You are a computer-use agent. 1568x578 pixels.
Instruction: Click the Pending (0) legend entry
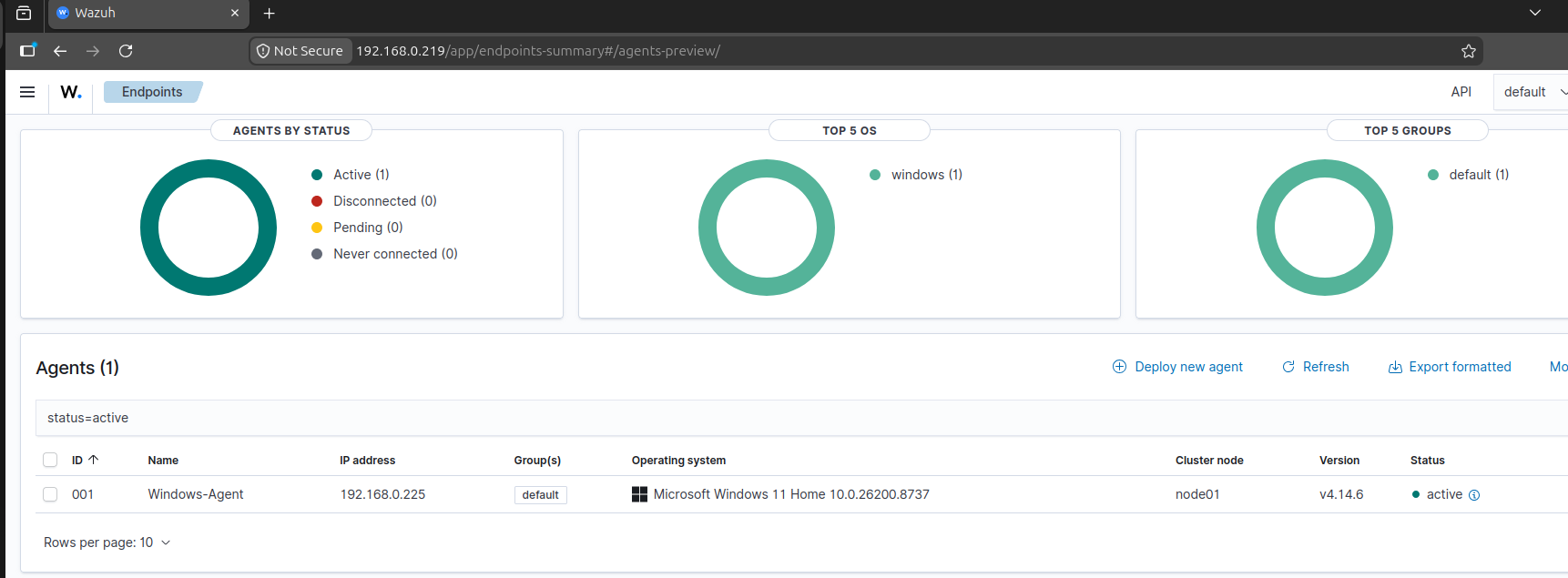357,228
